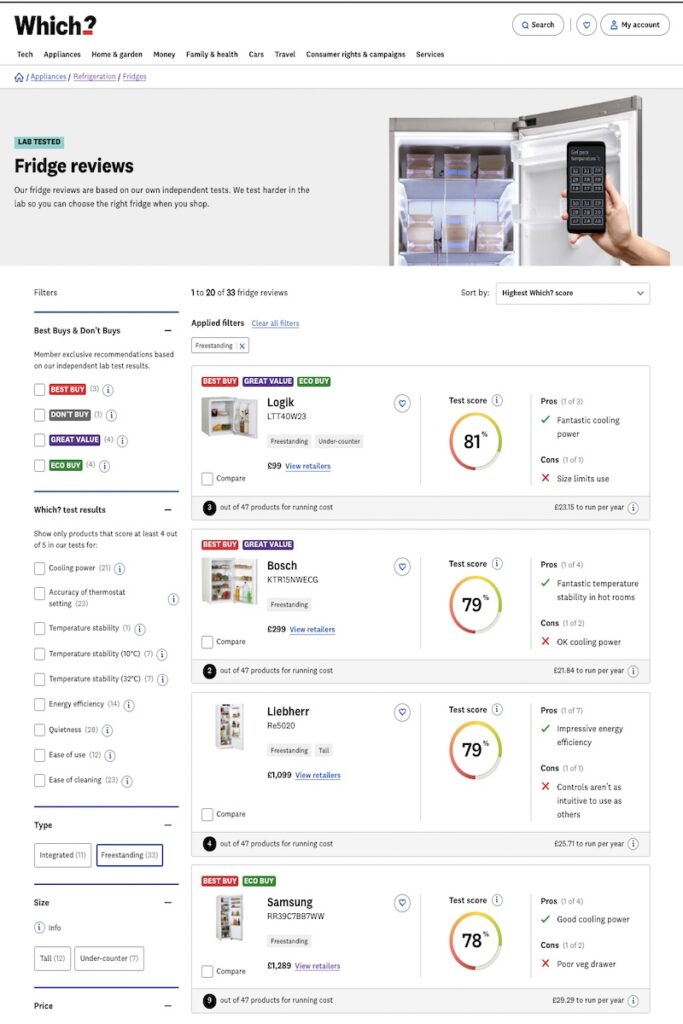This screenshot has width=683, height=1024.
Task: Save the Samsung fridge with heart icon
Action: (402, 903)
